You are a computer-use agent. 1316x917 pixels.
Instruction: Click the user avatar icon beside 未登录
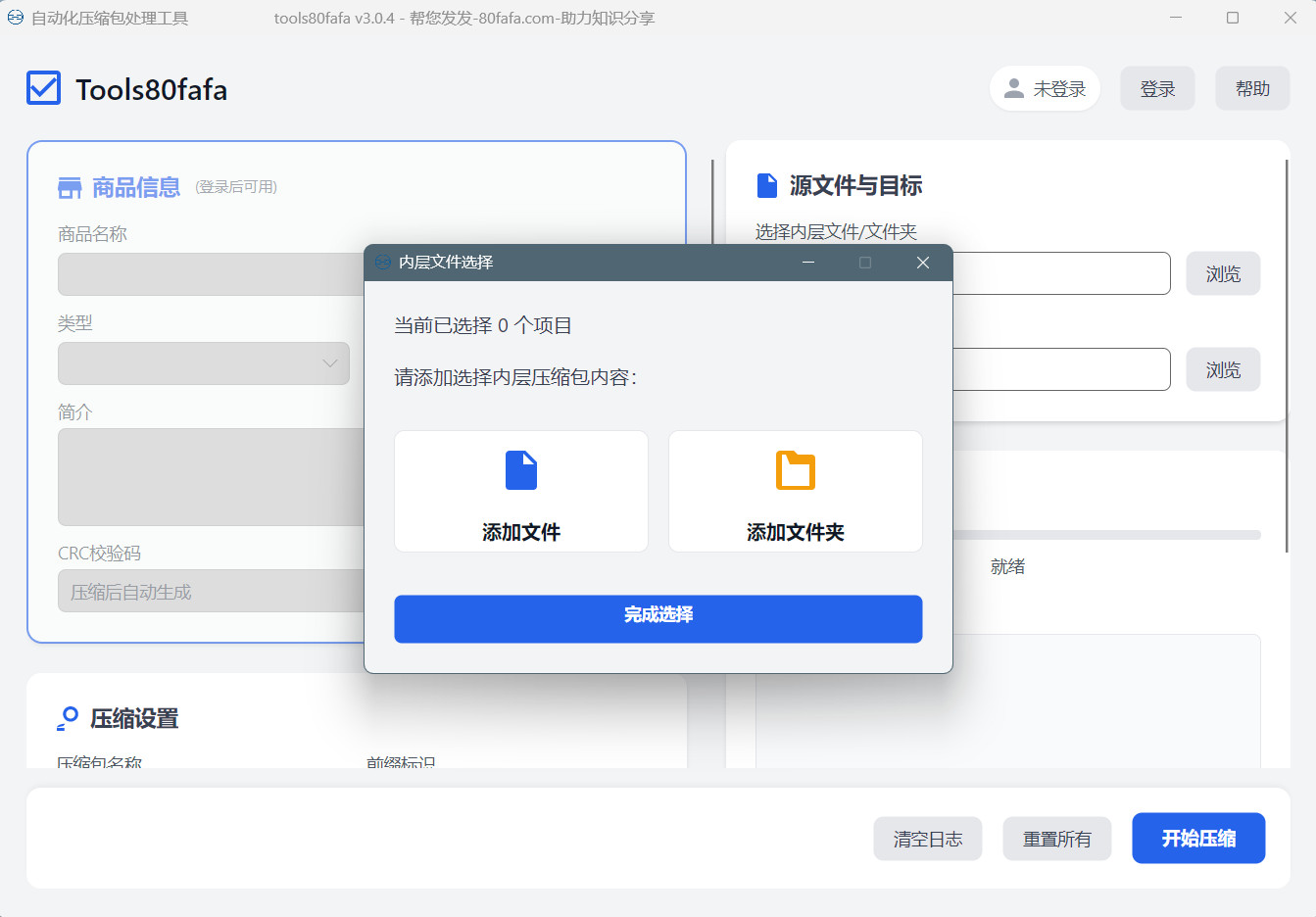click(1014, 89)
